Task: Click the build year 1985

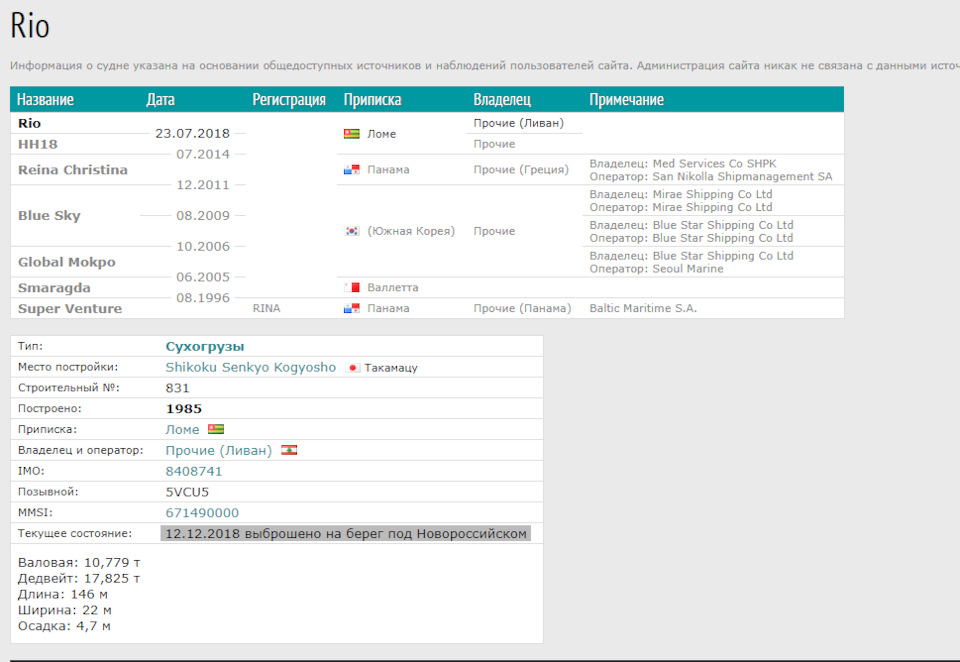Action: click(x=184, y=409)
